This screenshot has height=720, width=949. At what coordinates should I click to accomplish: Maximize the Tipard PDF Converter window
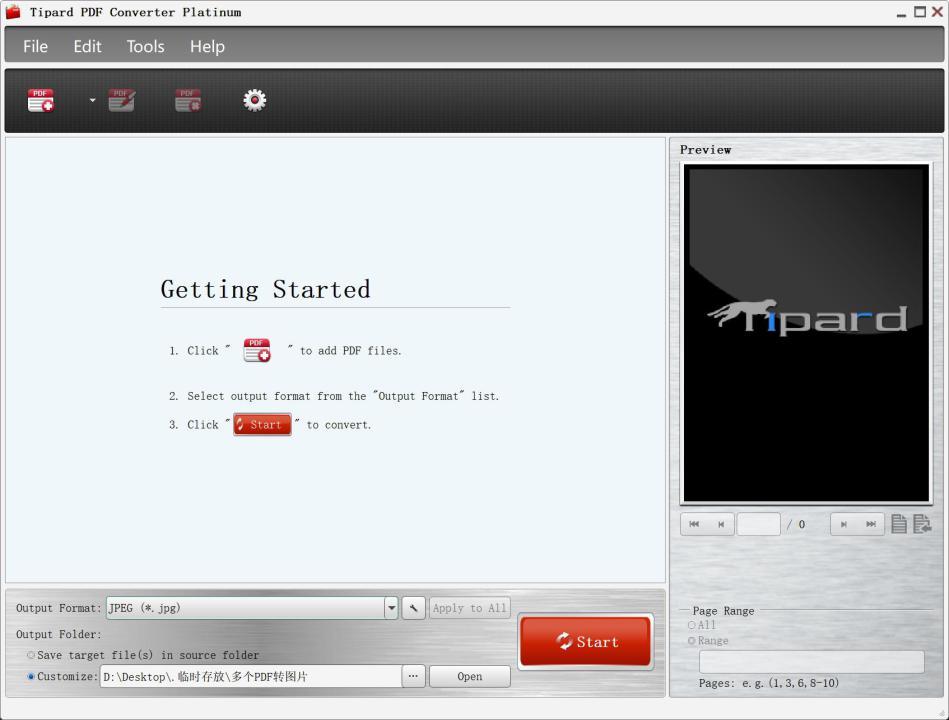click(920, 11)
